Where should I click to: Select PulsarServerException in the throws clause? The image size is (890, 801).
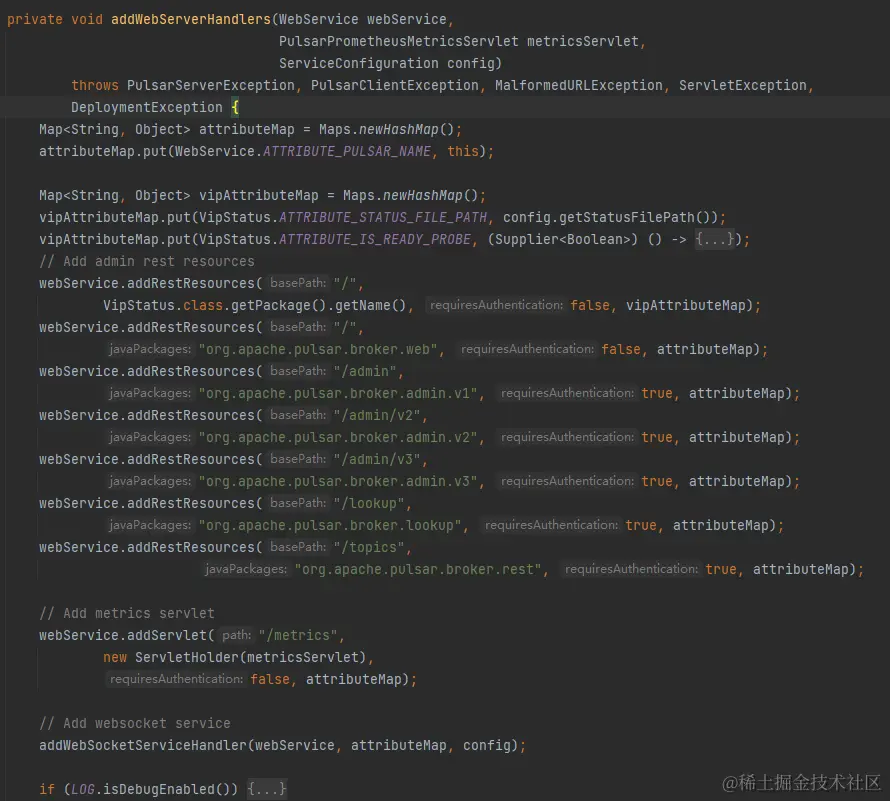(x=211, y=85)
